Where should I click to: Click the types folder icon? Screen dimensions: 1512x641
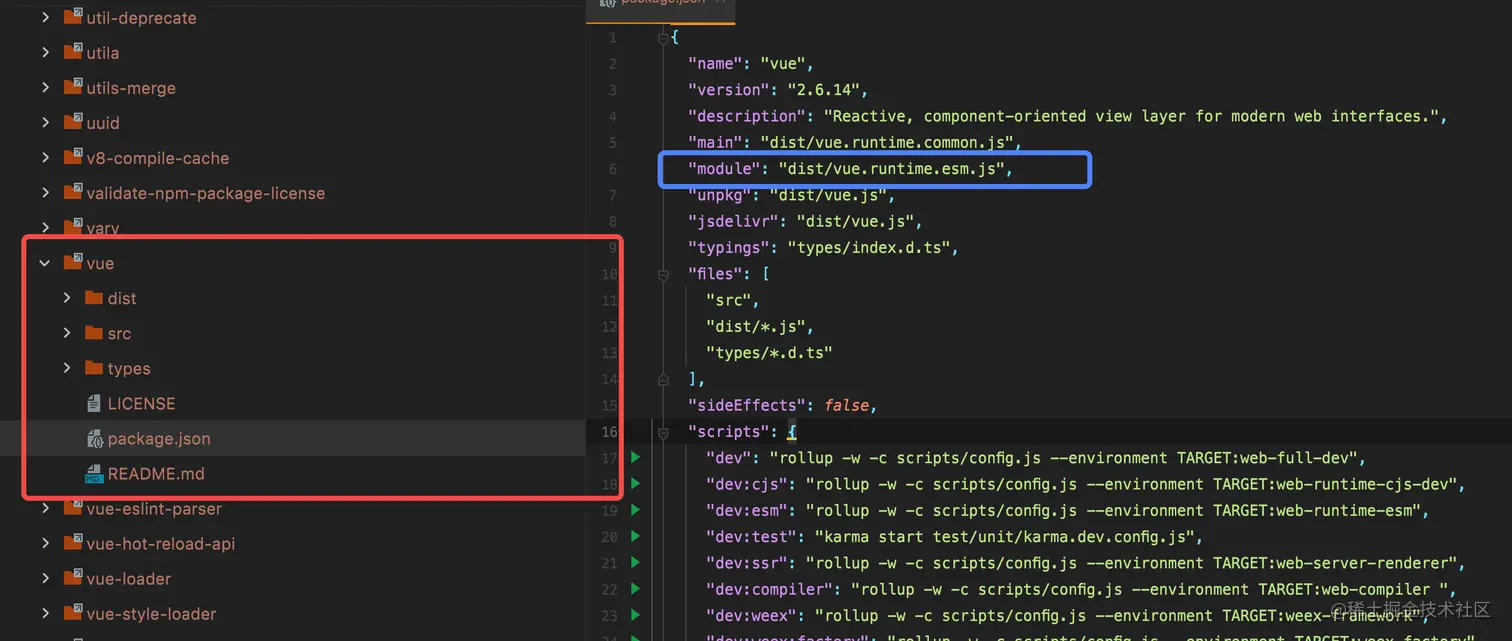tap(94, 368)
